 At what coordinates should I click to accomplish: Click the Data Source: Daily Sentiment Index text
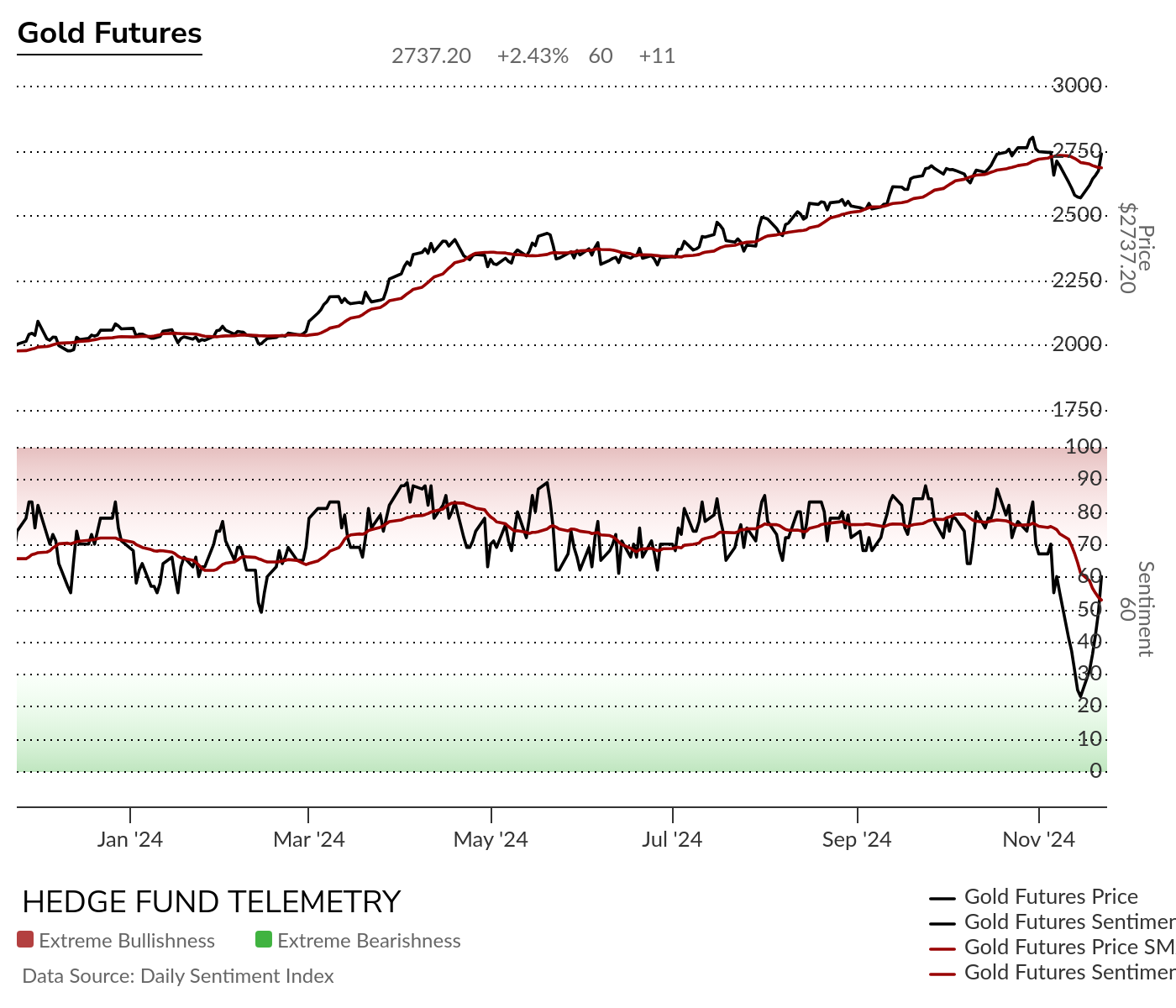(178, 976)
